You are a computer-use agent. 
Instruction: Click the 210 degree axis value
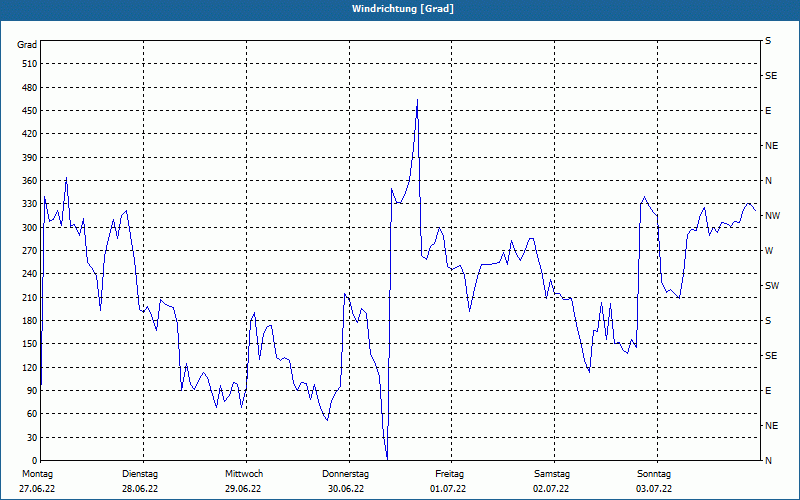coord(29,297)
